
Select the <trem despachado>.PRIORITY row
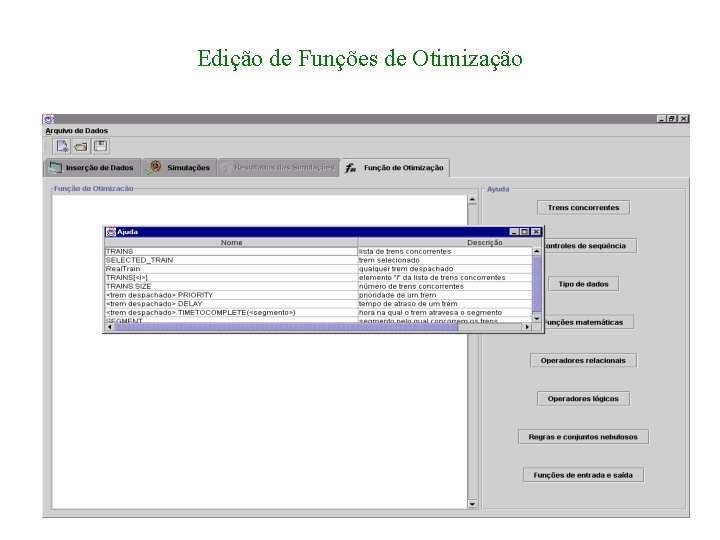pos(318,295)
